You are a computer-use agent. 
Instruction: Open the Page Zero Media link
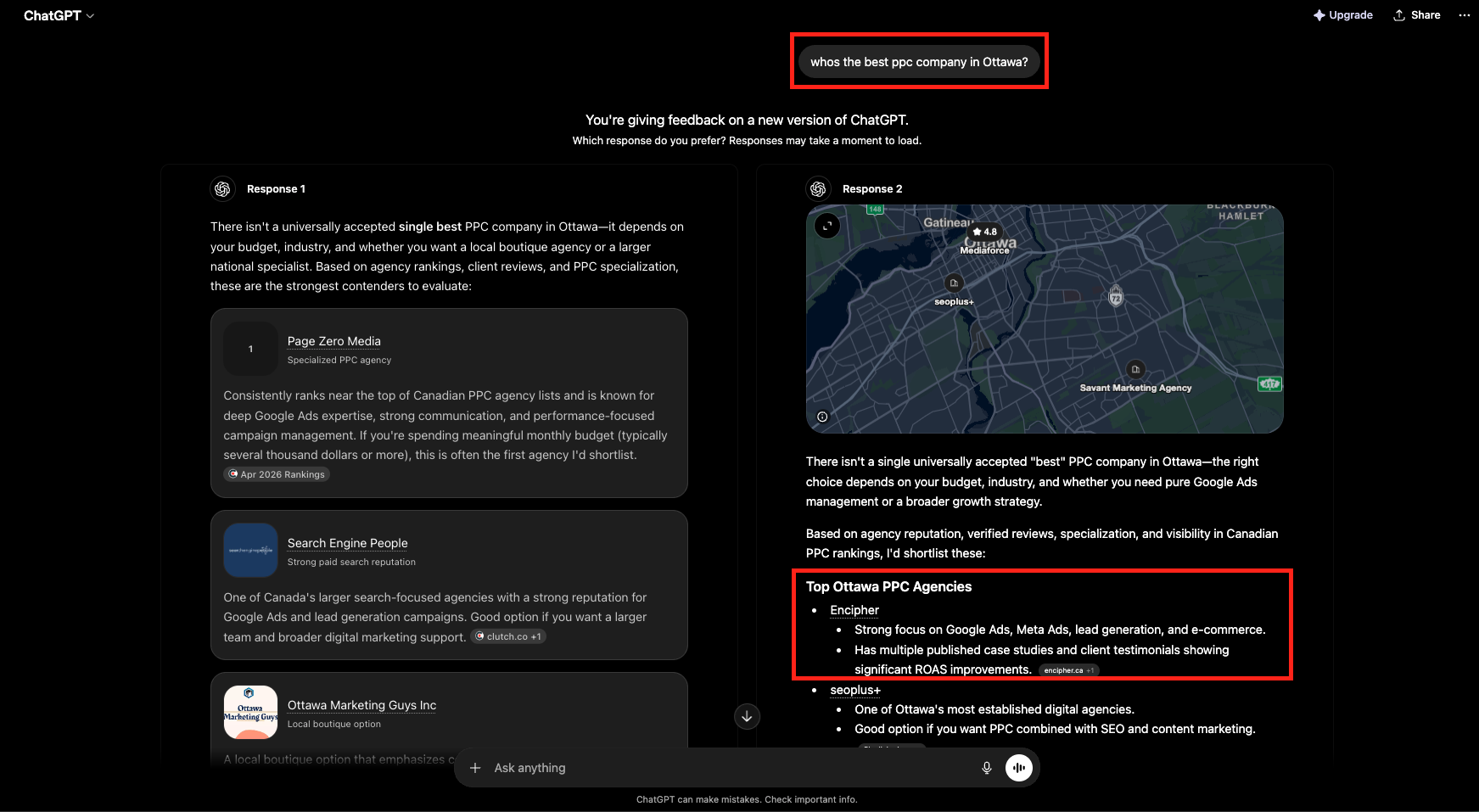[x=334, y=341]
